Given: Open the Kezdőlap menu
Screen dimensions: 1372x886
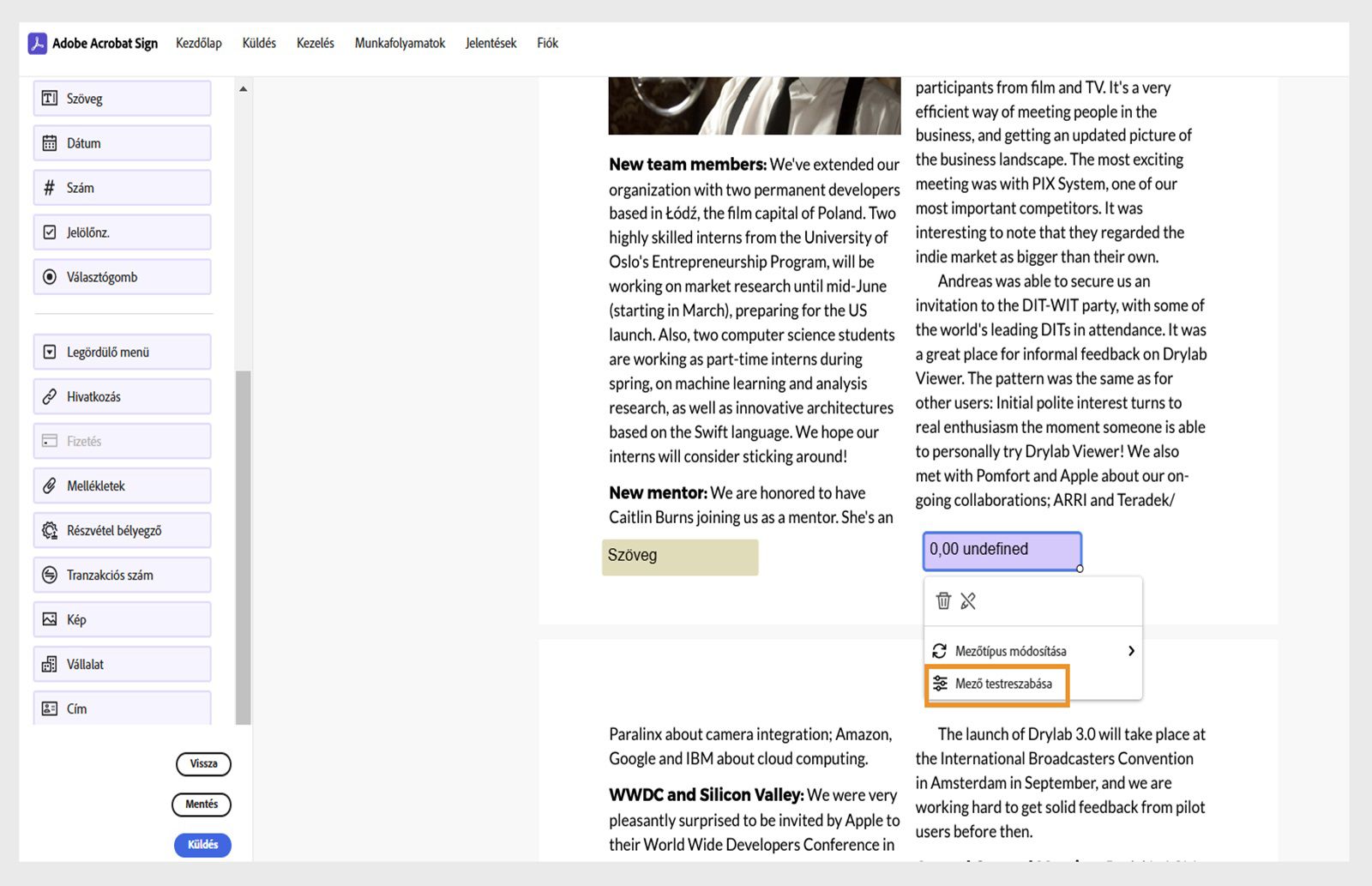Looking at the screenshot, I should (x=199, y=43).
